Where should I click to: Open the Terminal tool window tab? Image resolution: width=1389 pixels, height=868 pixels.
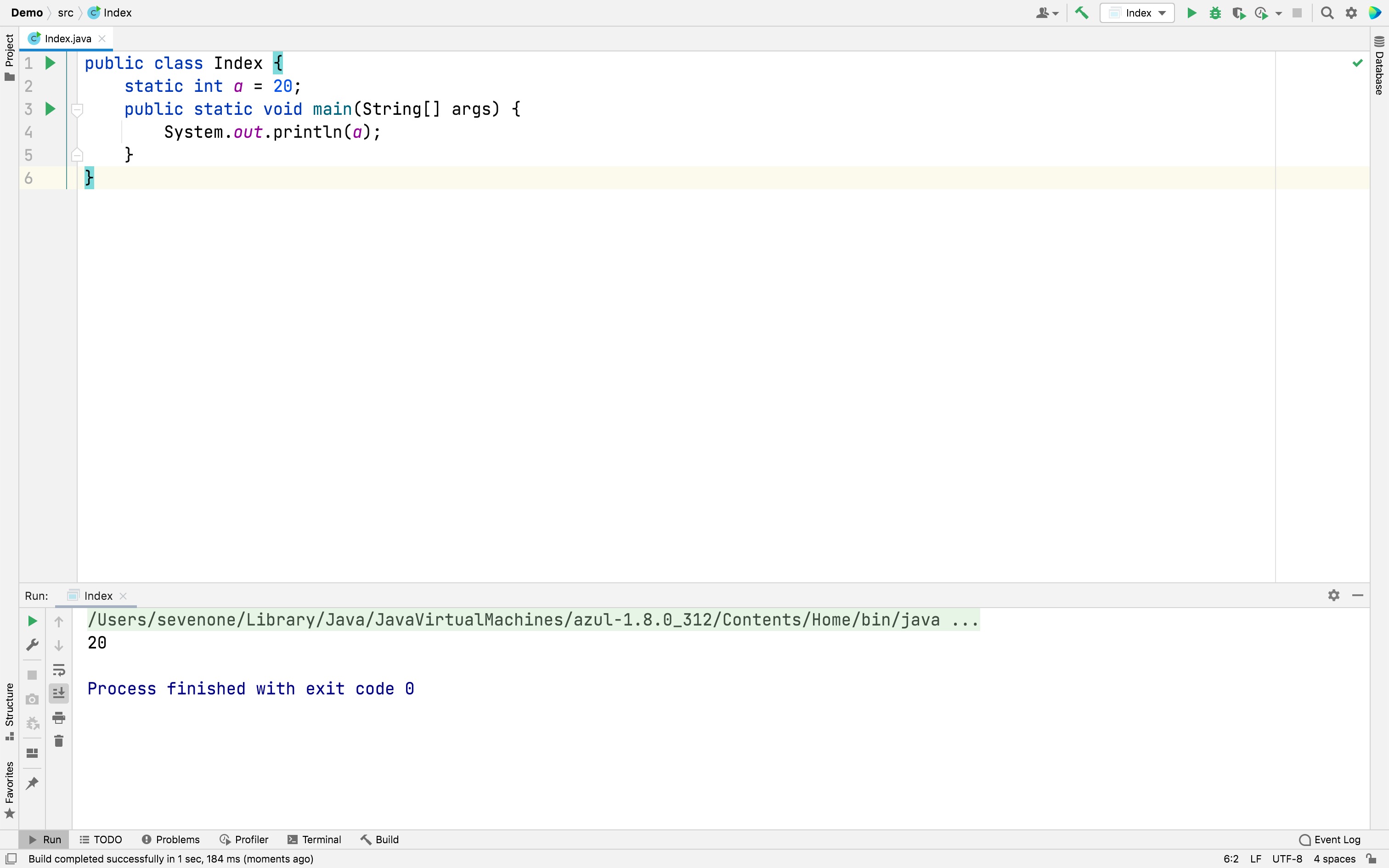315,840
